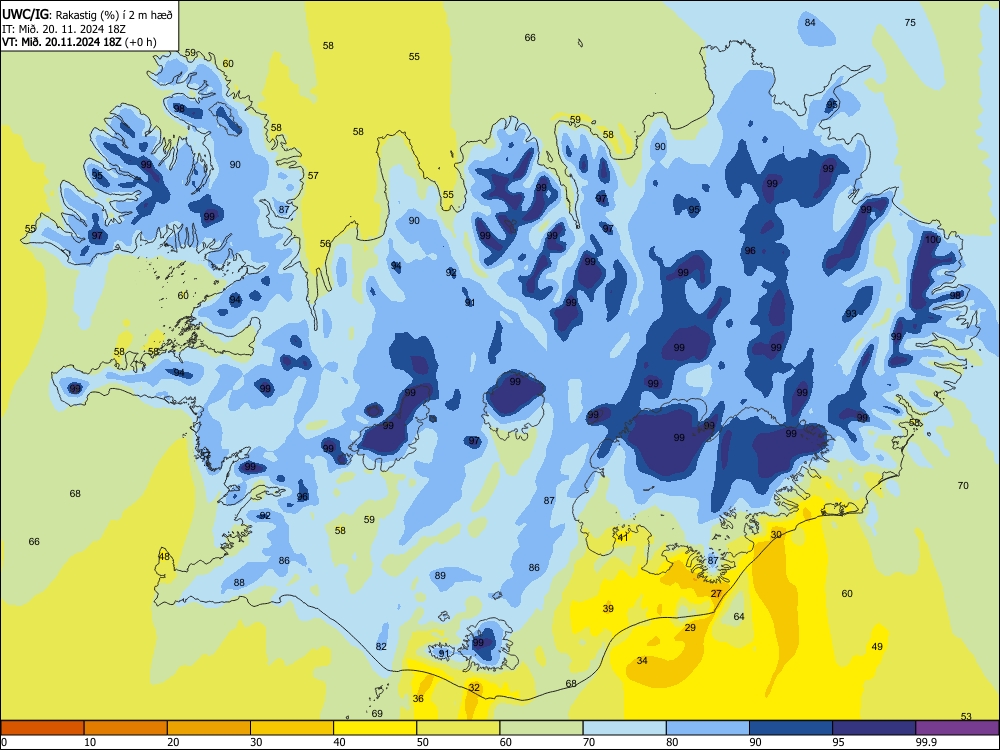Screen dimensions: 1000x750
Task: Click the '57' humidity value on the map
Action: (313, 175)
